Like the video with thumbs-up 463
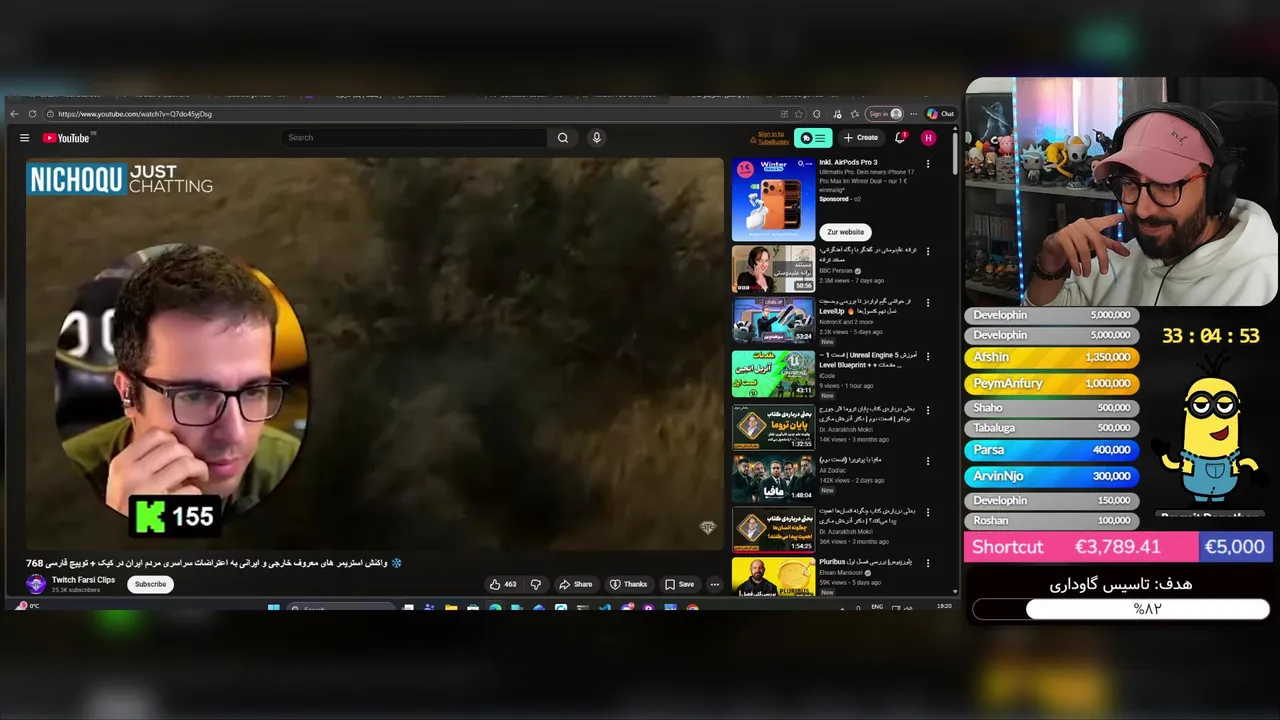This screenshot has width=1280, height=720. [503, 584]
